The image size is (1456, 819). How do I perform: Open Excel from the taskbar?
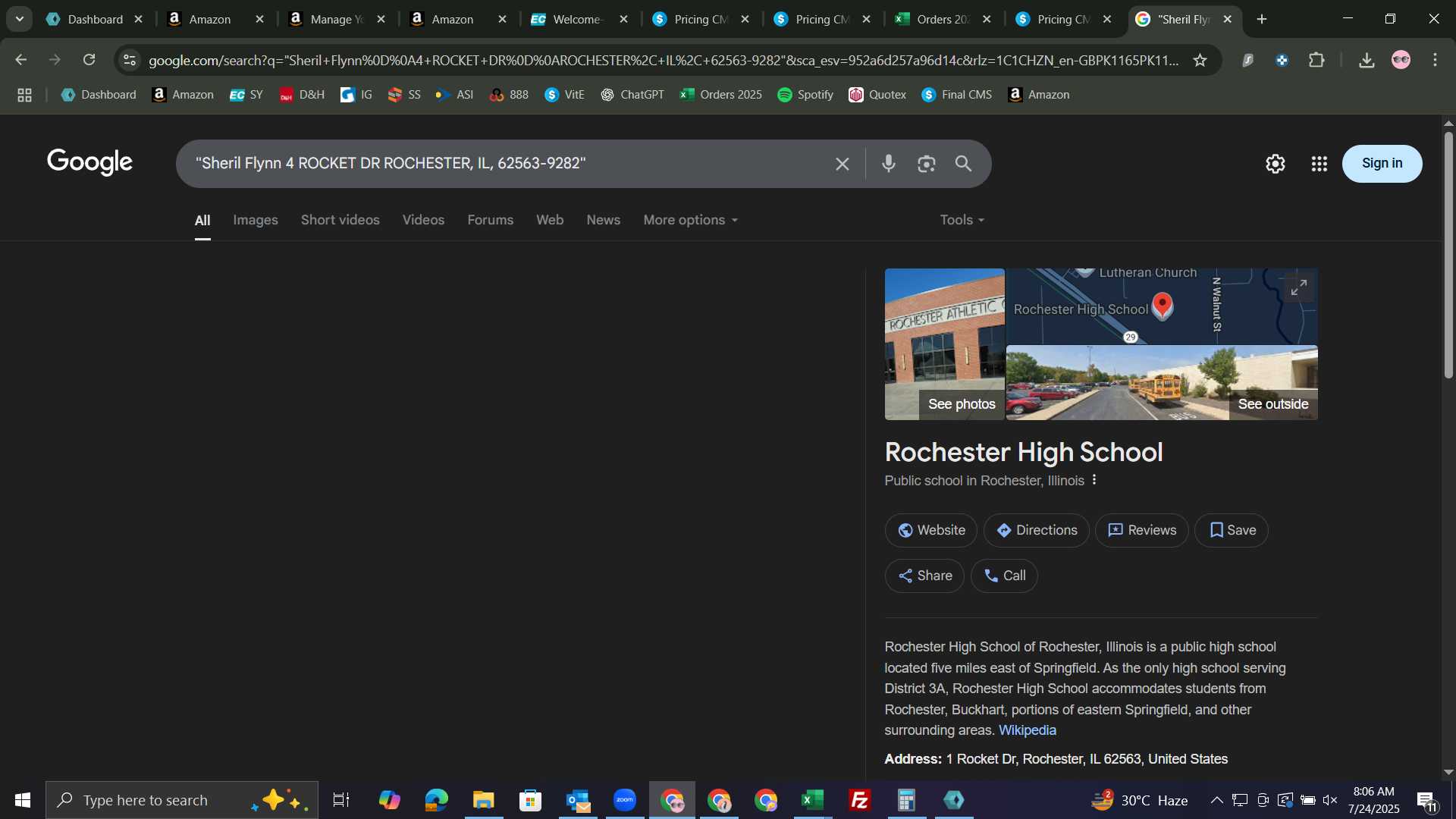[x=813, y=800]
